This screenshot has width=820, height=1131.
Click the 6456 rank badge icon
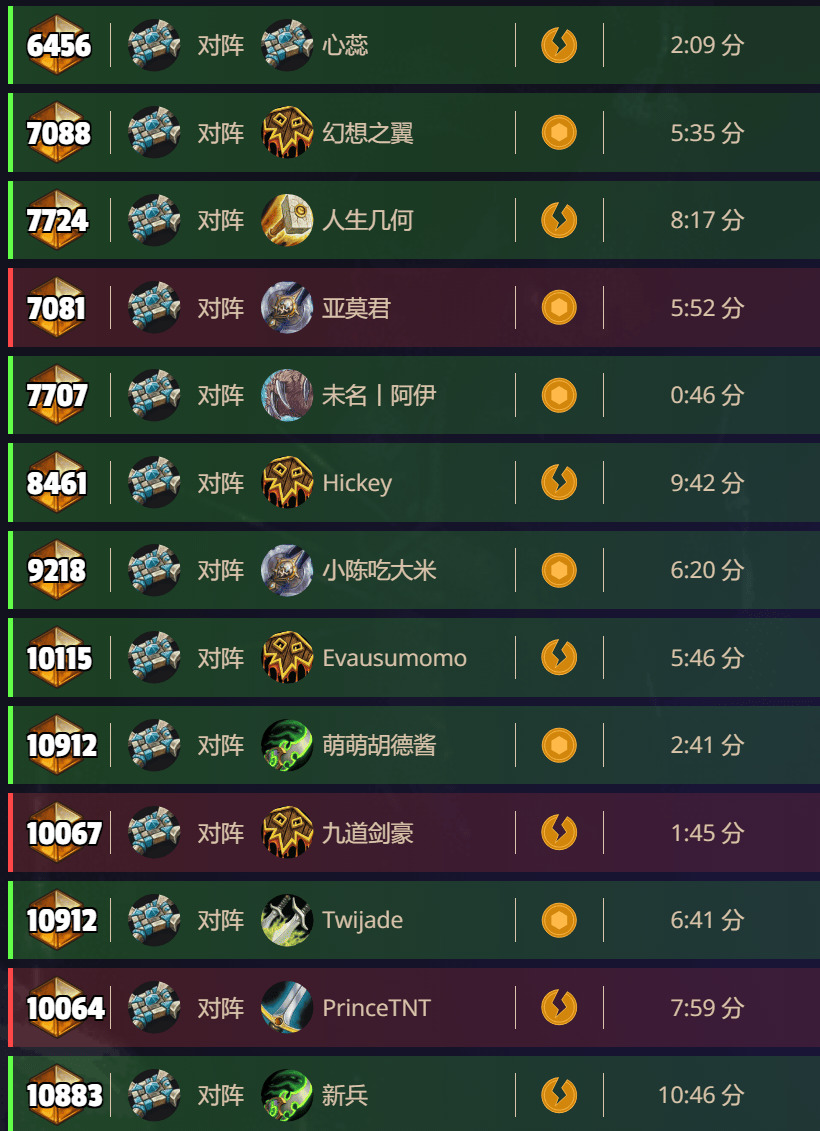pyautogui.click(x=59, y=45)
